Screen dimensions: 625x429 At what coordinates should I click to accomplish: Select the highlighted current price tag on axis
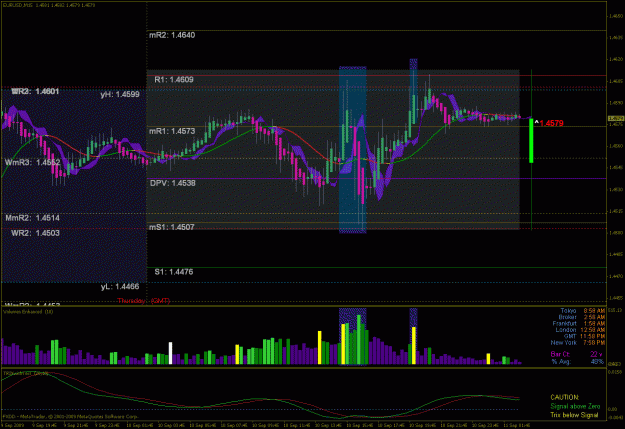[x=616, y=118]
